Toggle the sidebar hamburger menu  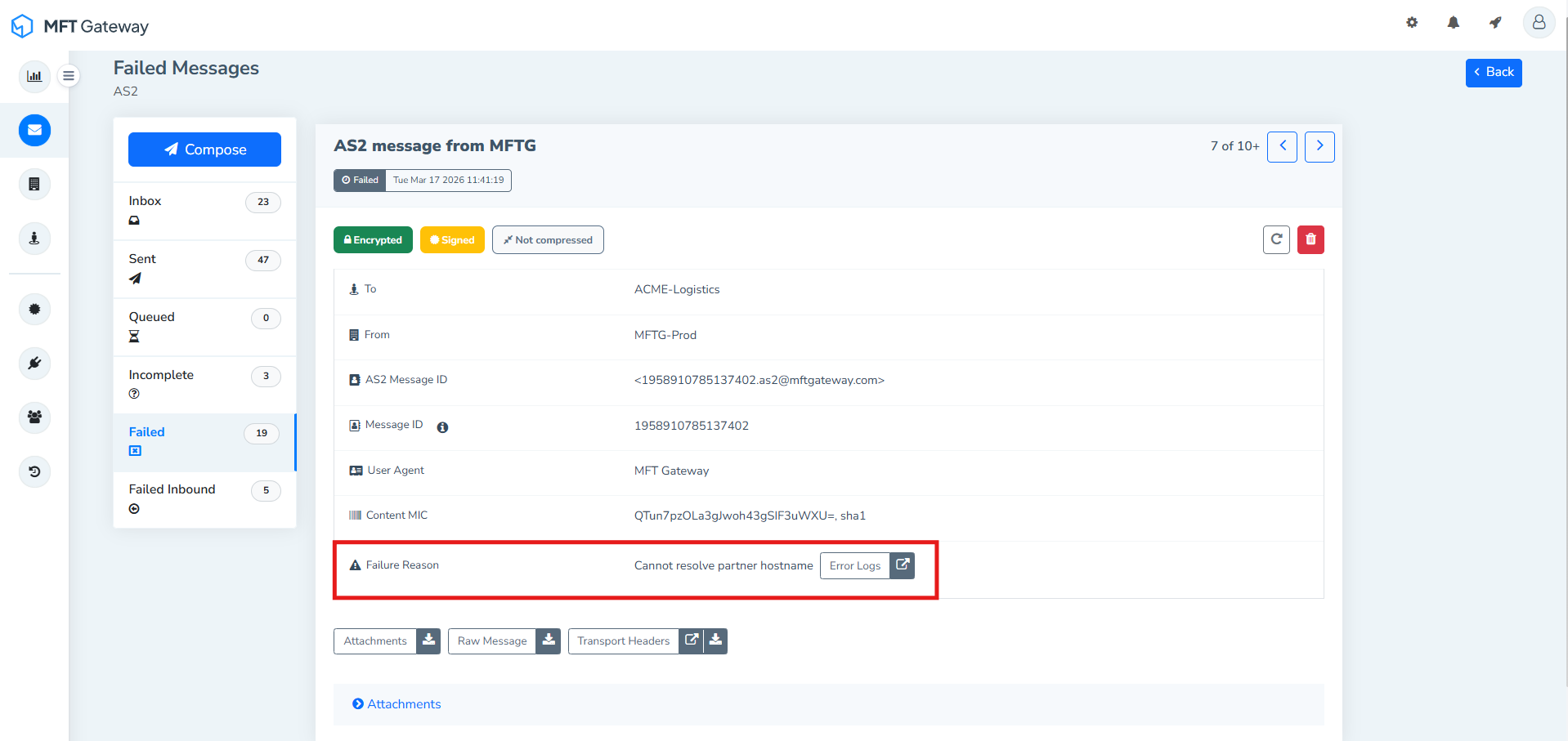pyautogui.click(x=69, y=76)
